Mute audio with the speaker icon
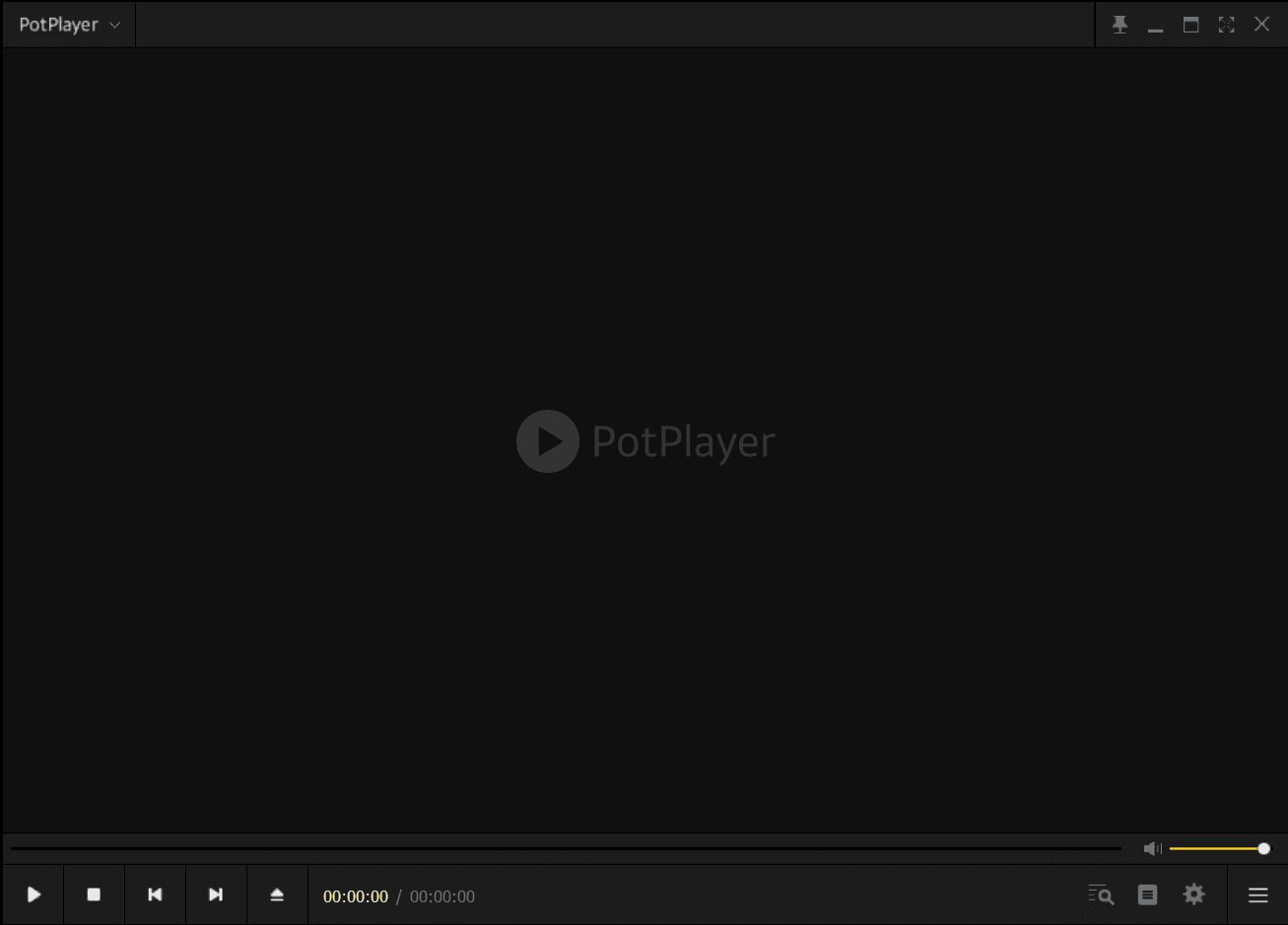The height and width of the screenshot is (925, 1288). click(x=1152, y=848)
